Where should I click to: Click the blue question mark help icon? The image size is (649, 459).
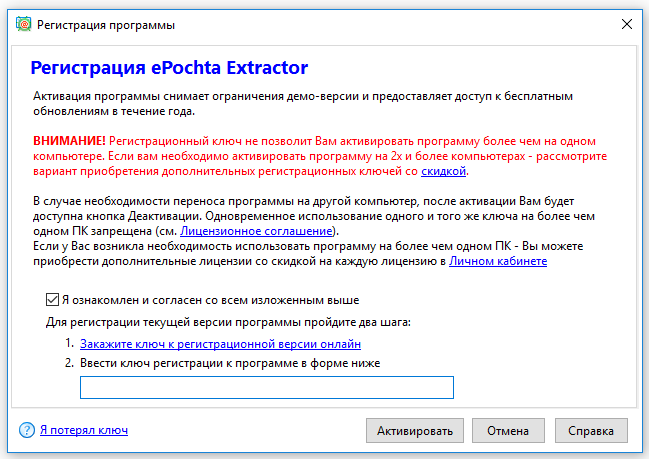point(27,430)
